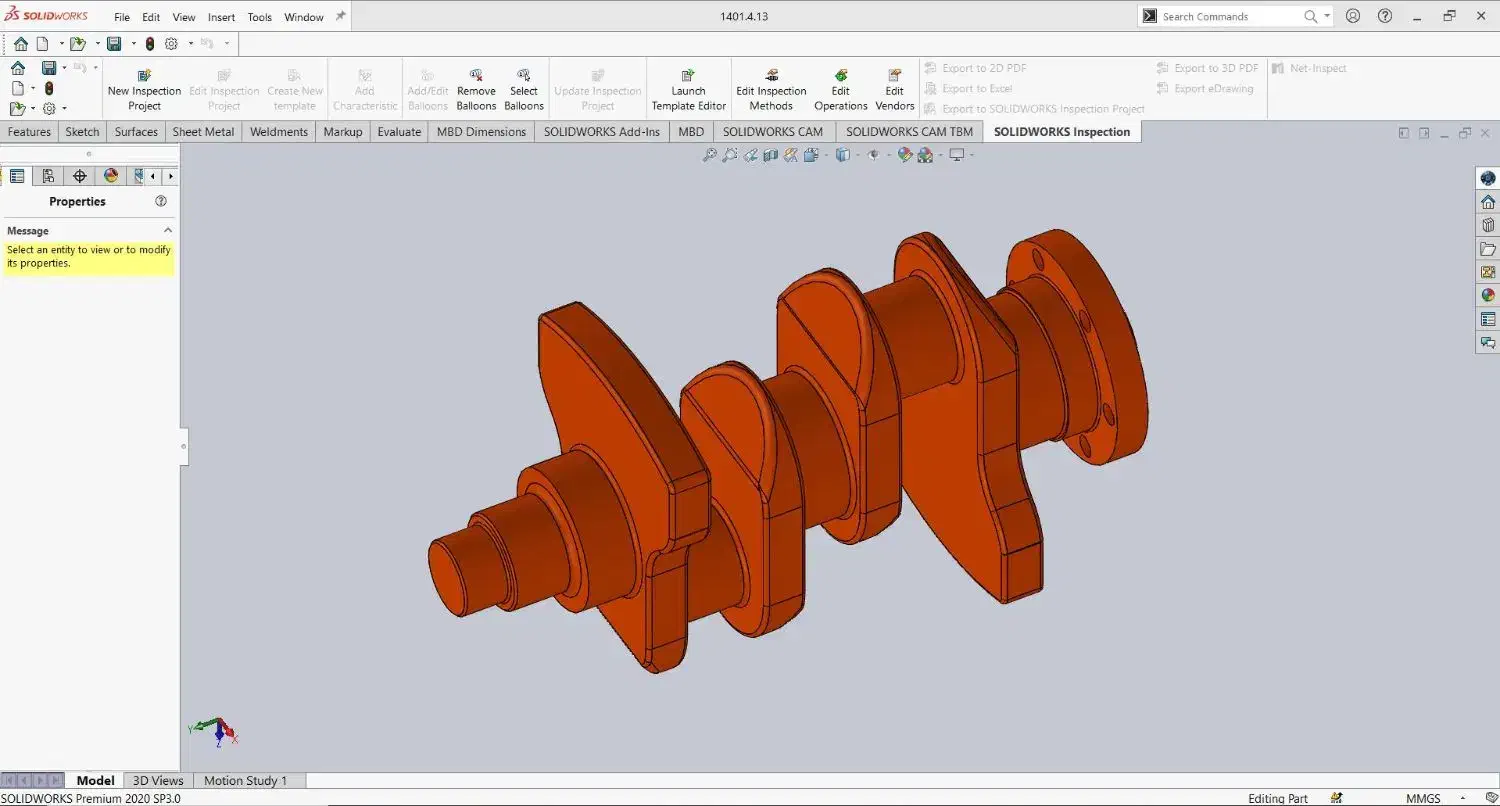
Task: Collapse the Message section chevron
Action: (x=168, y=231)
